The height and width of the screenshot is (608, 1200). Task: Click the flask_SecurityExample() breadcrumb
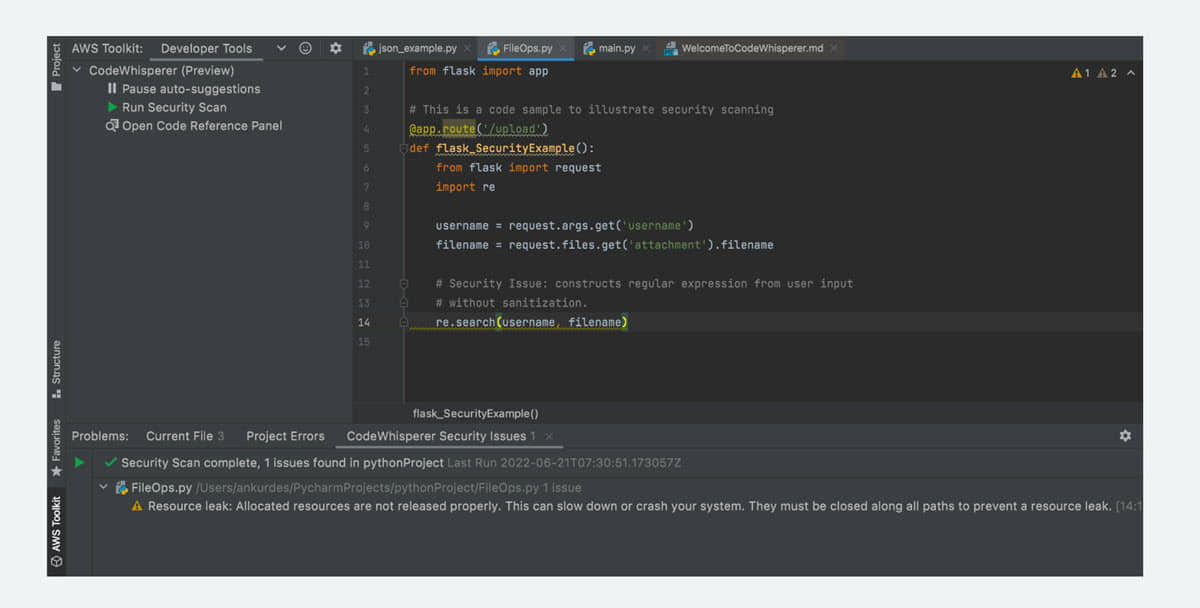pos(476,413)
